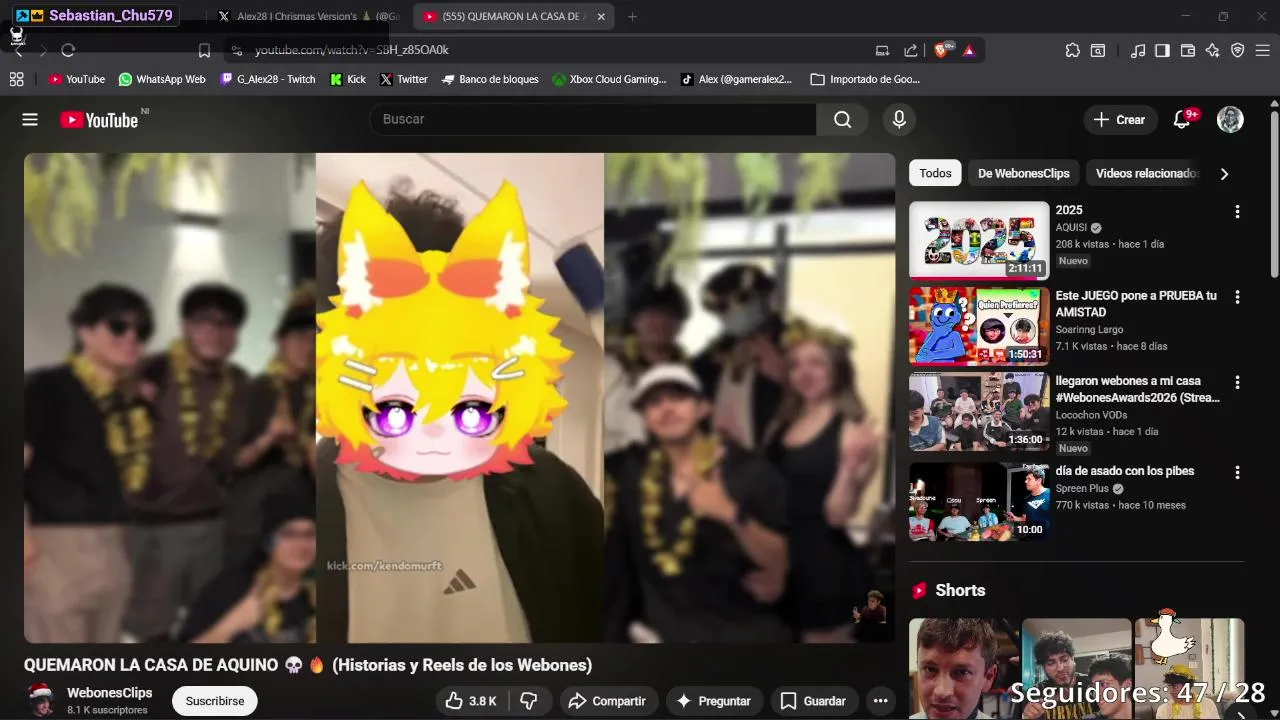Open the G_Alex28 - Twitch bookmark

pos(268,79)
